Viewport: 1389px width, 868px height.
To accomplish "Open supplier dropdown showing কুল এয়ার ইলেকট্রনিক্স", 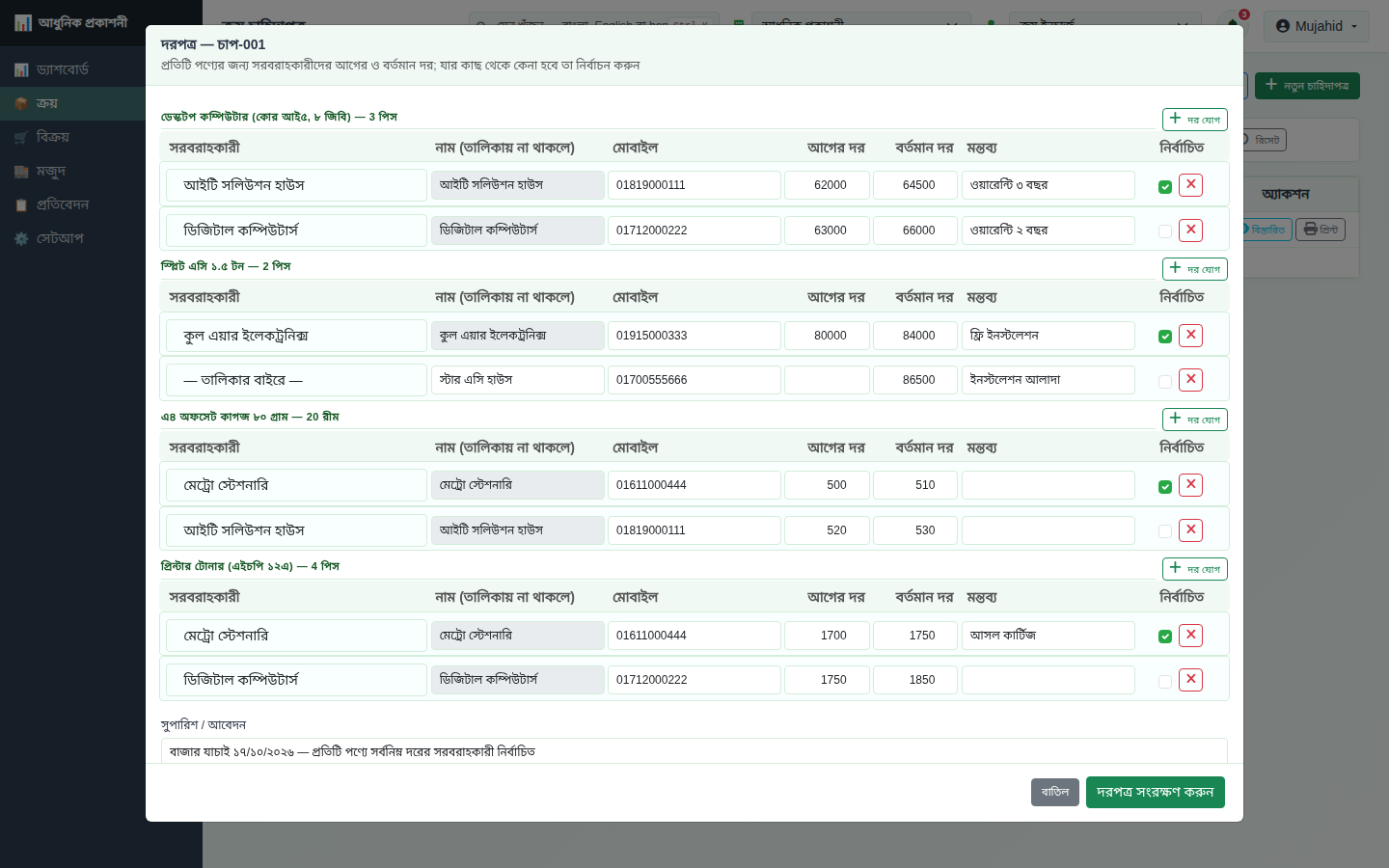I will click(296, 336).
